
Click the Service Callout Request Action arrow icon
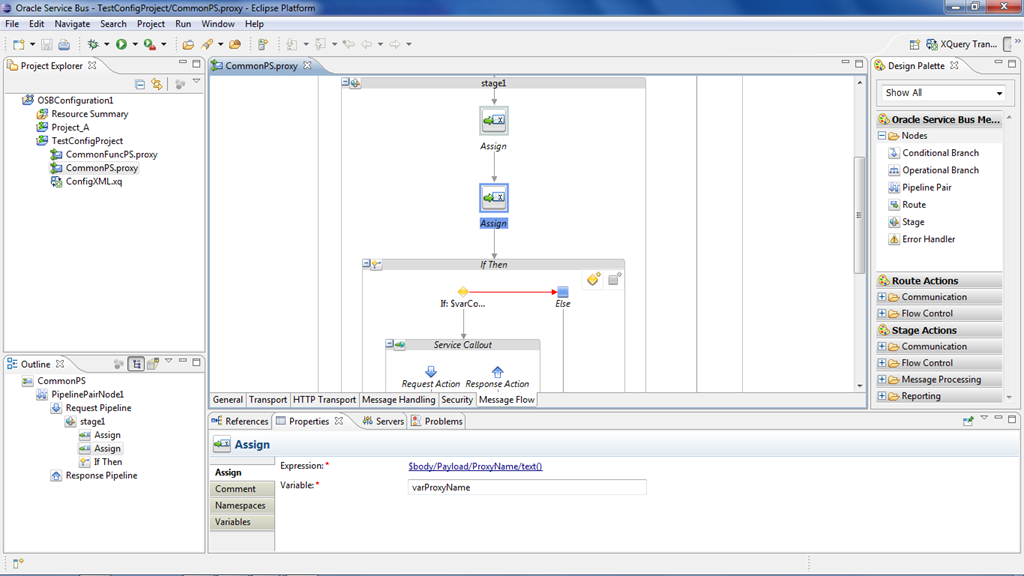[431, 372]
